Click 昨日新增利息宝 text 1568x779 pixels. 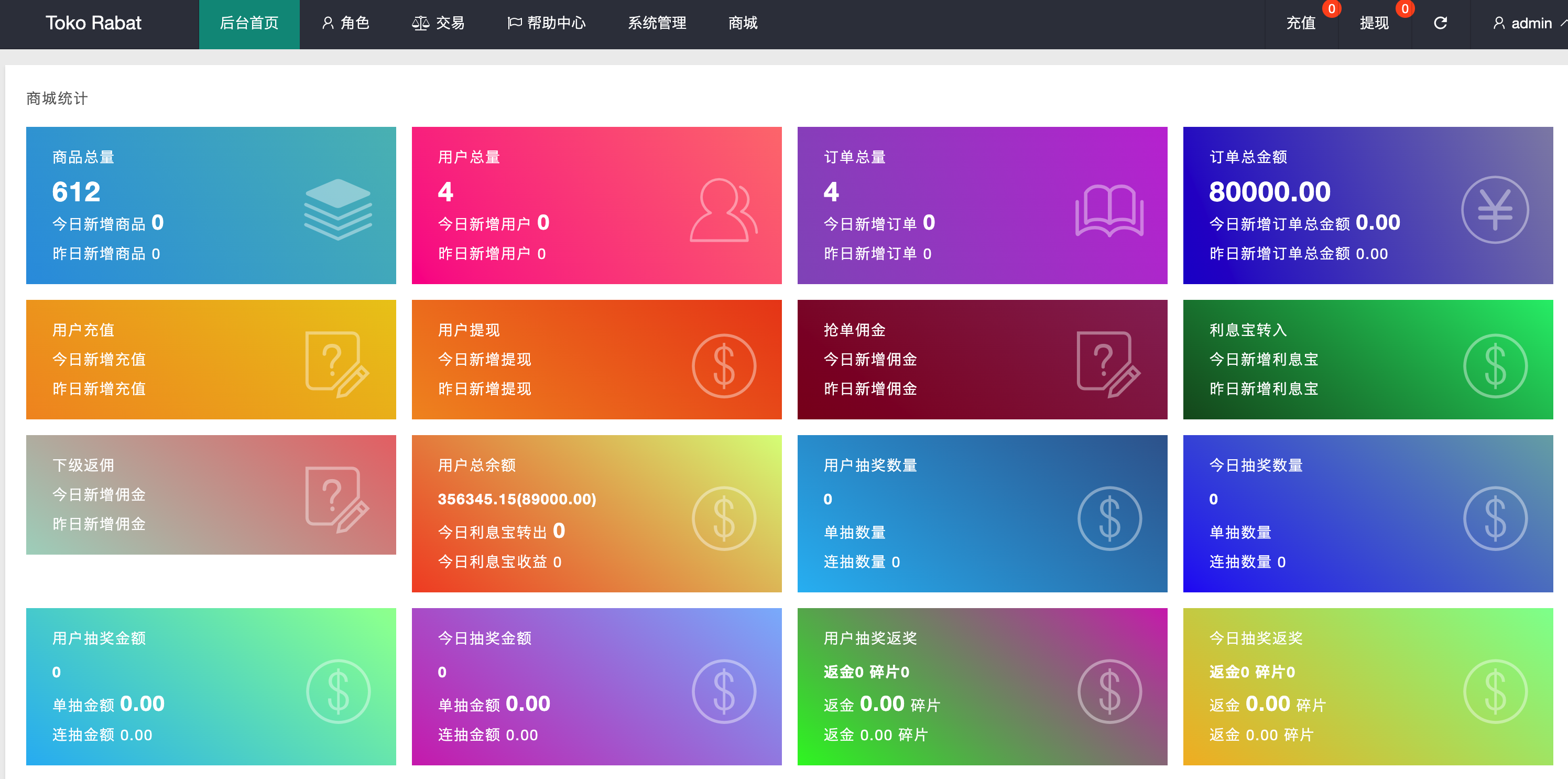pyautogui.click(x=1264, y=388)
